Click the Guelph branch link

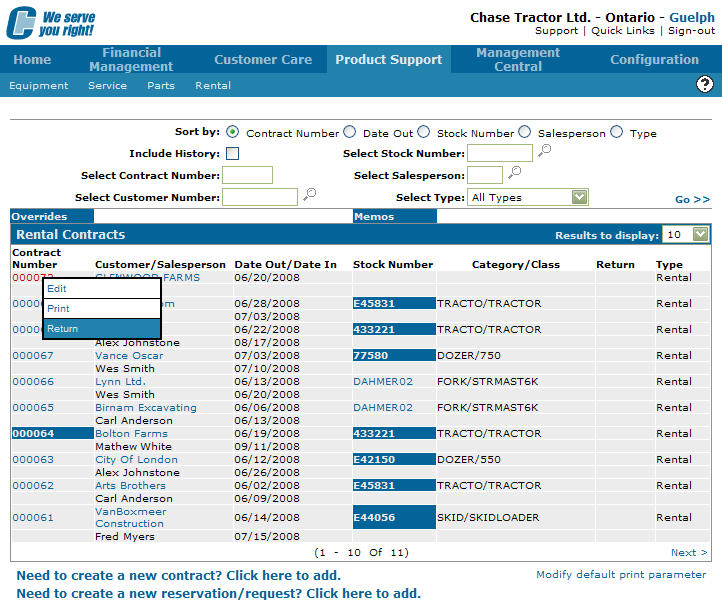(x=692, y=17)
